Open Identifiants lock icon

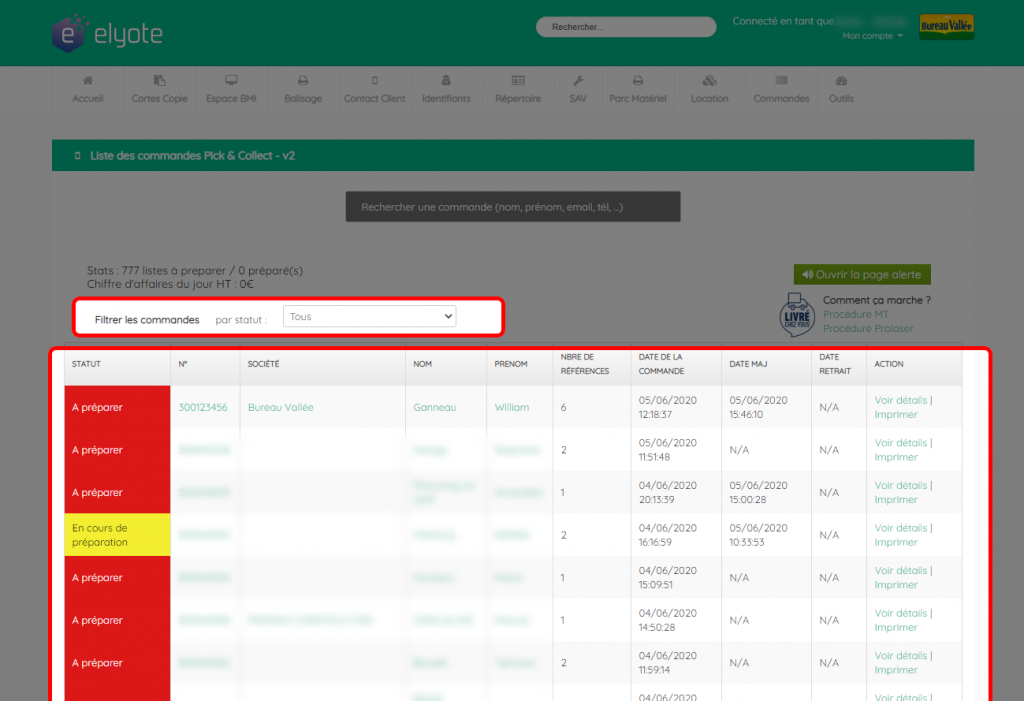(446, 80)
